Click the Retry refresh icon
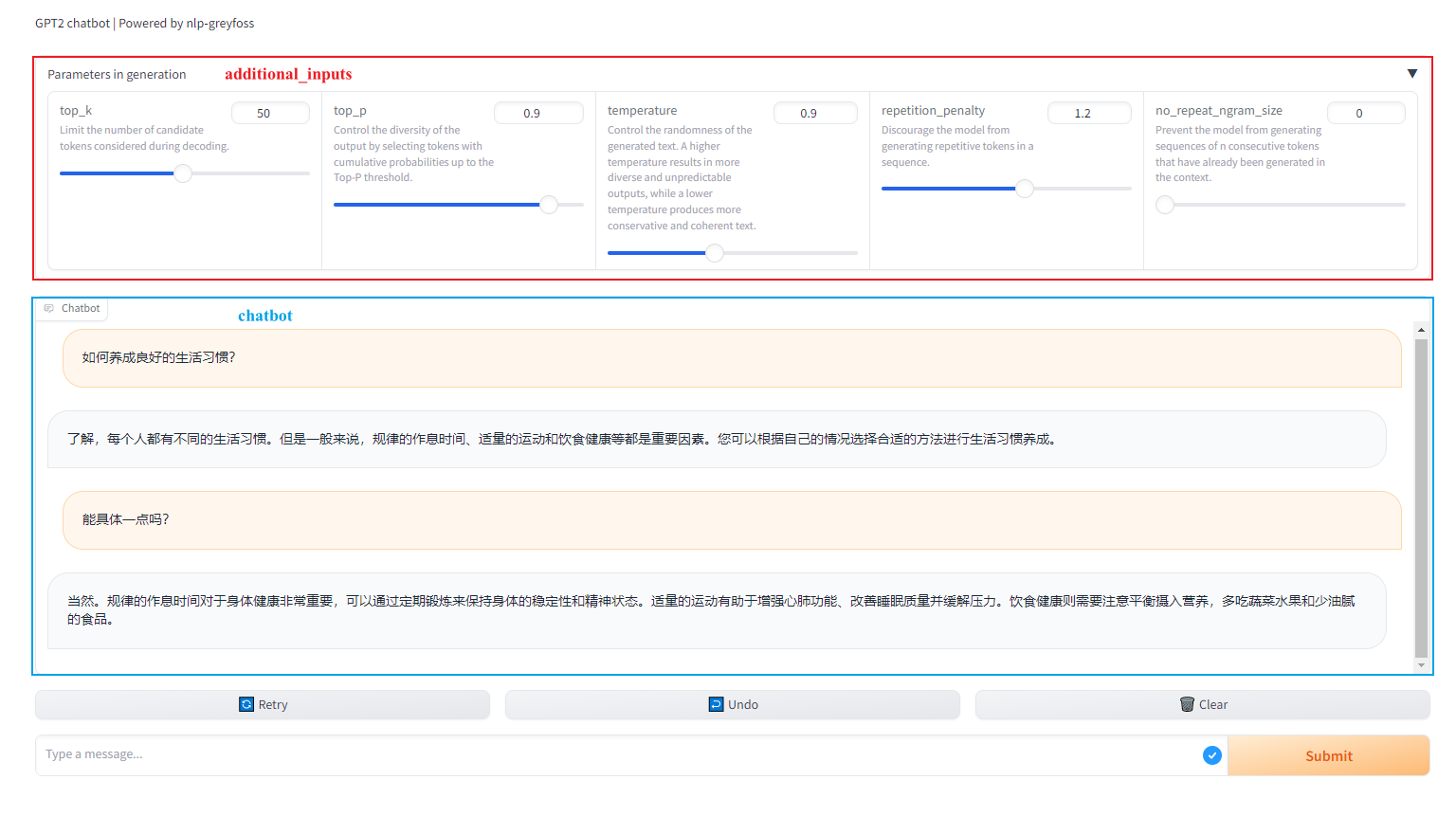The image size is (1456, 816). pos(246,704)
